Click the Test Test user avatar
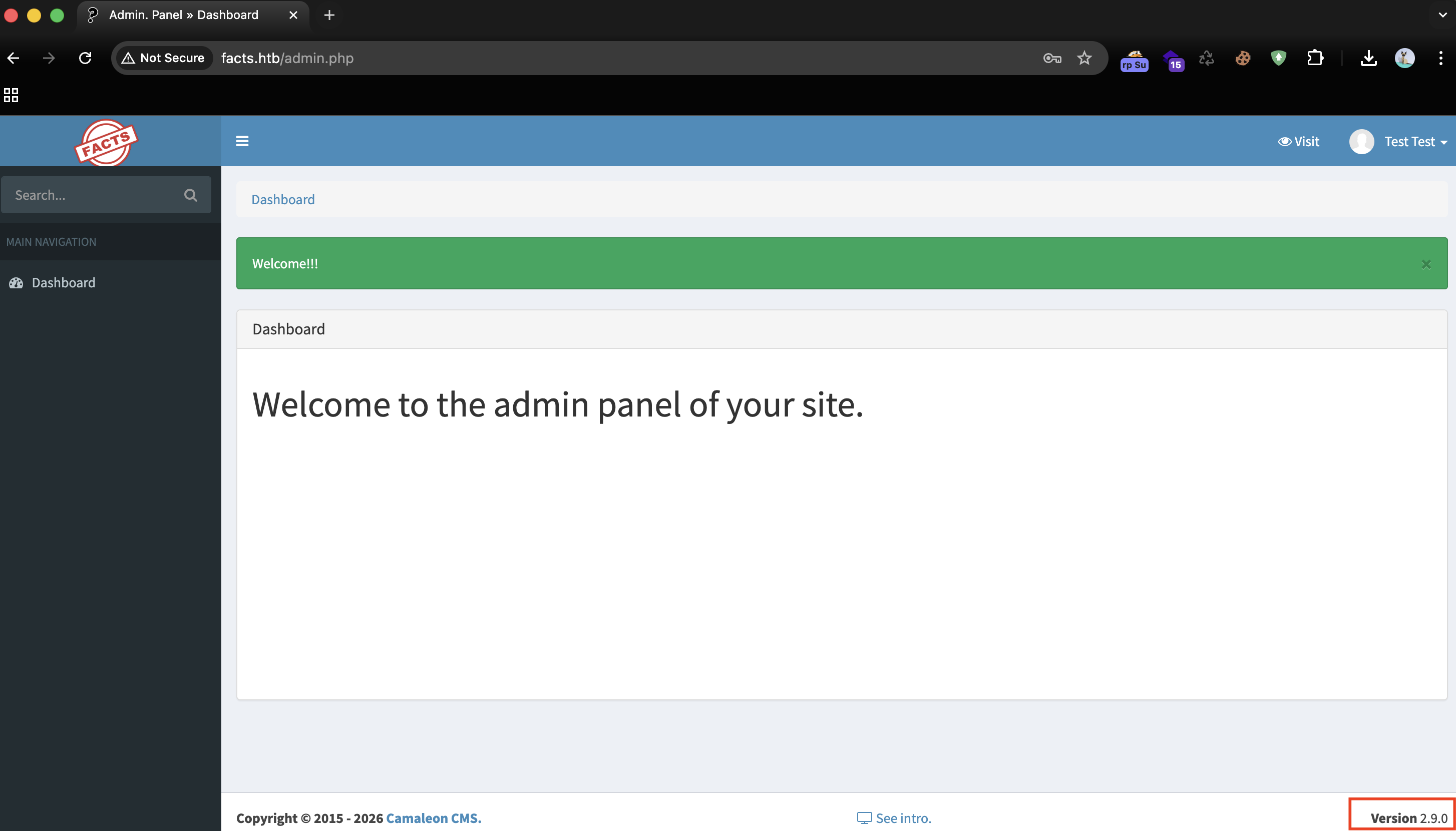Viewport: 1456px width, 831px height. click(x=1361, y=142)
